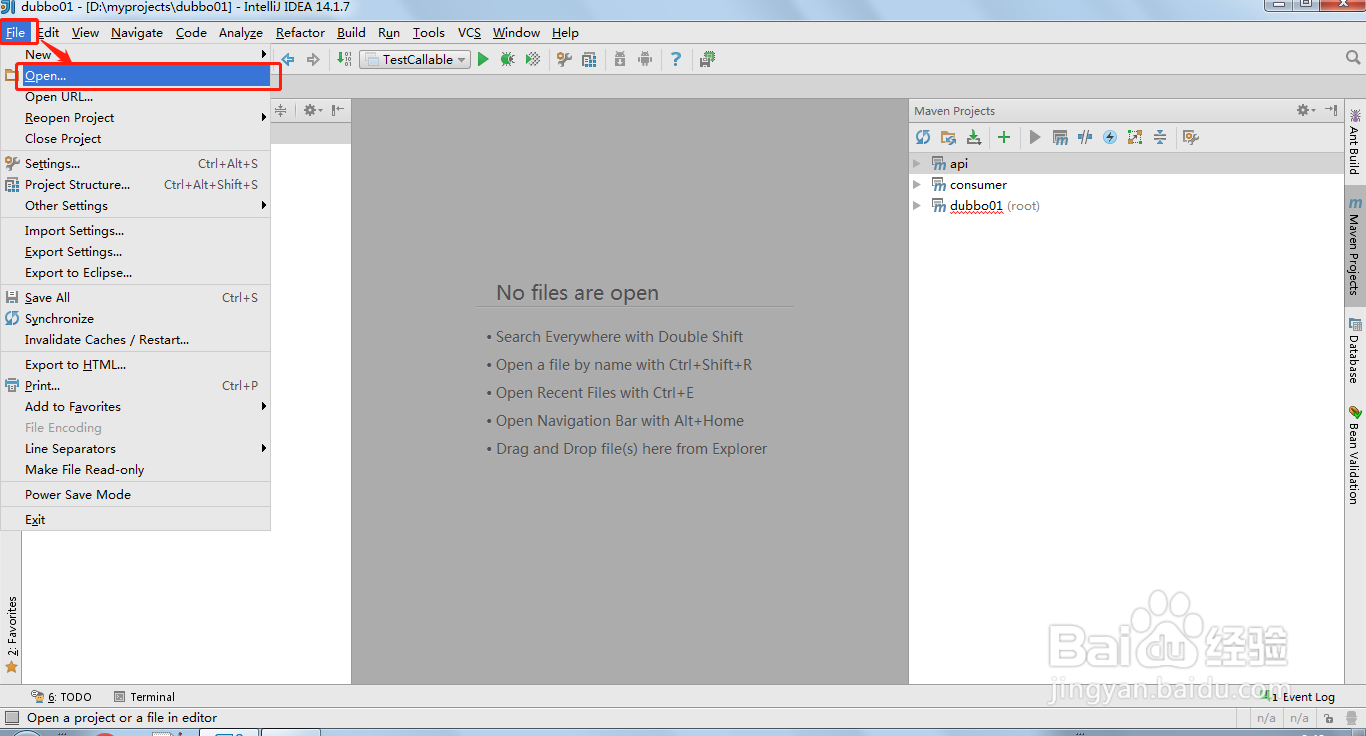Open the Event Log tool window
1366x736 pixels.
(1300, 697)
